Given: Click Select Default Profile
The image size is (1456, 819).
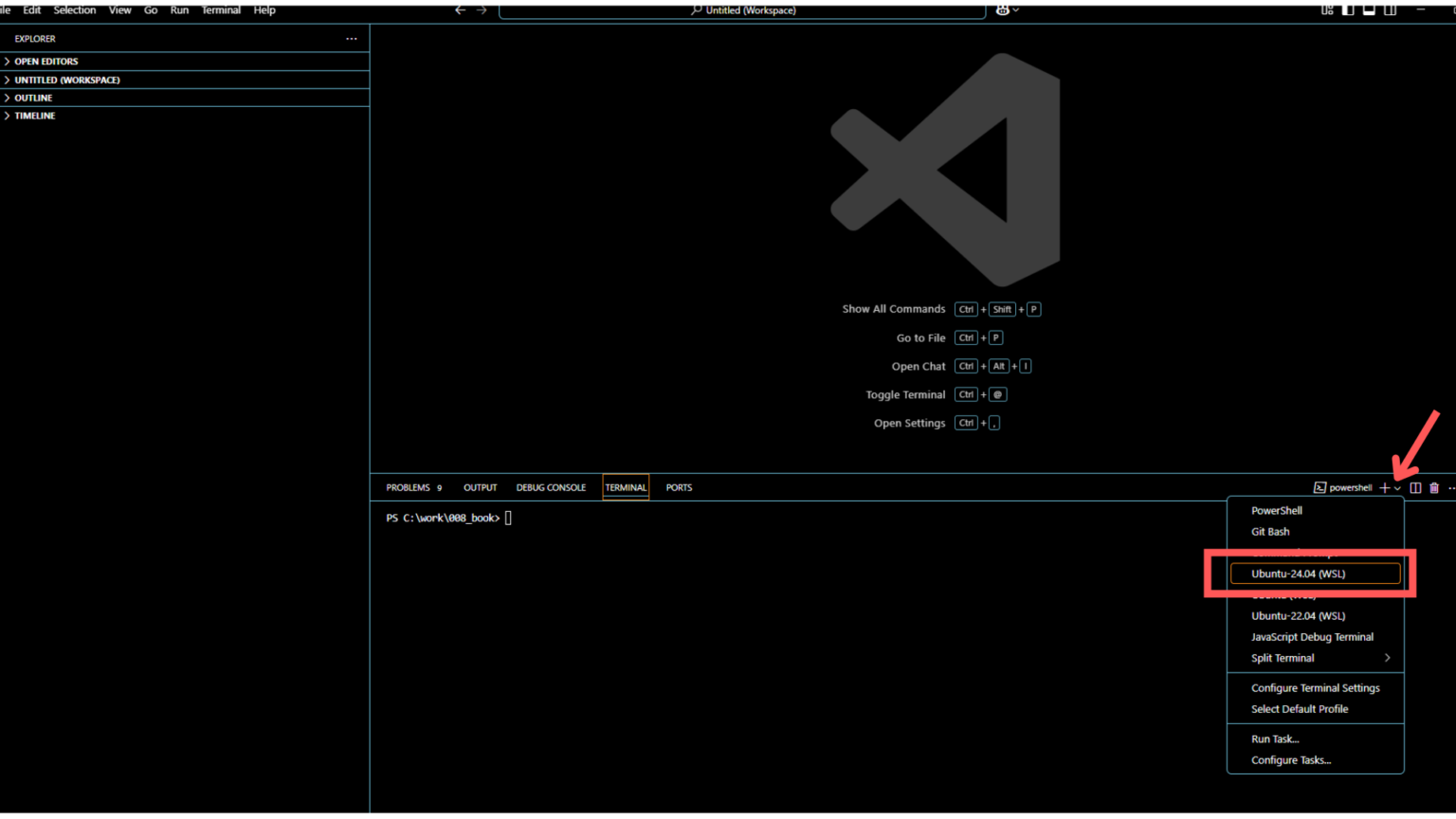Looking at the screenshot, I should [1316, 709].
